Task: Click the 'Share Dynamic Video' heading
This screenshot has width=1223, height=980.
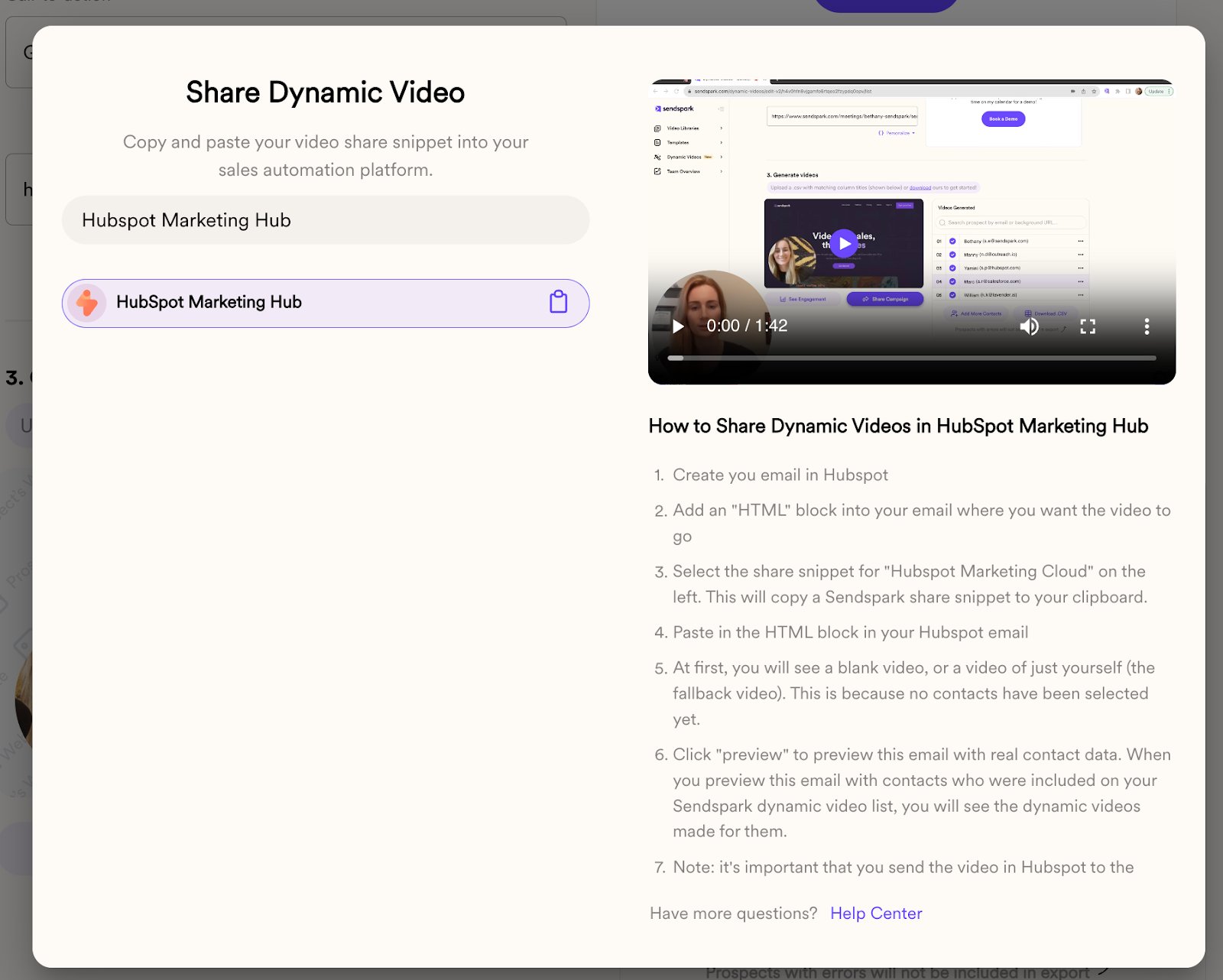Action: pyautogui.click(x=326, y=92)
